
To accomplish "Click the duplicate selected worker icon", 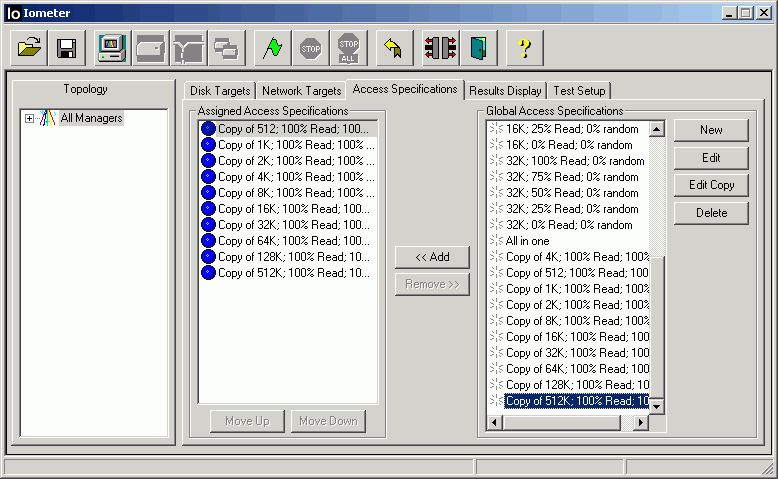I will (x=227, y=48).
